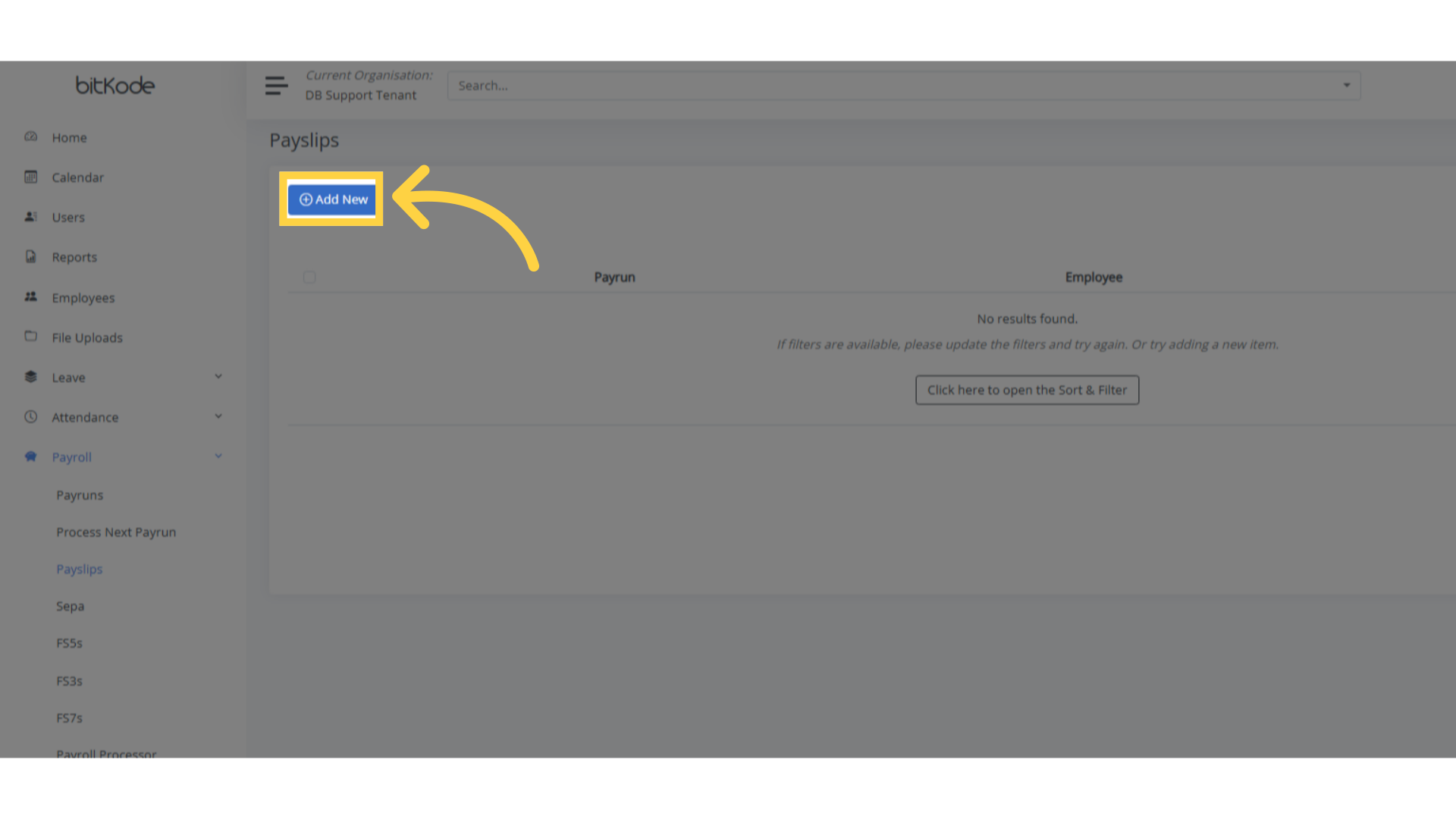
Task: Toggle the Payroll section closed
Action: tap(218, 456)
